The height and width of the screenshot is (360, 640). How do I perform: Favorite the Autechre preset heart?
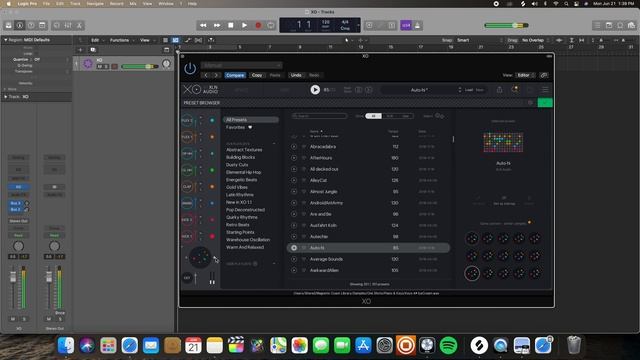coord(304,236)
